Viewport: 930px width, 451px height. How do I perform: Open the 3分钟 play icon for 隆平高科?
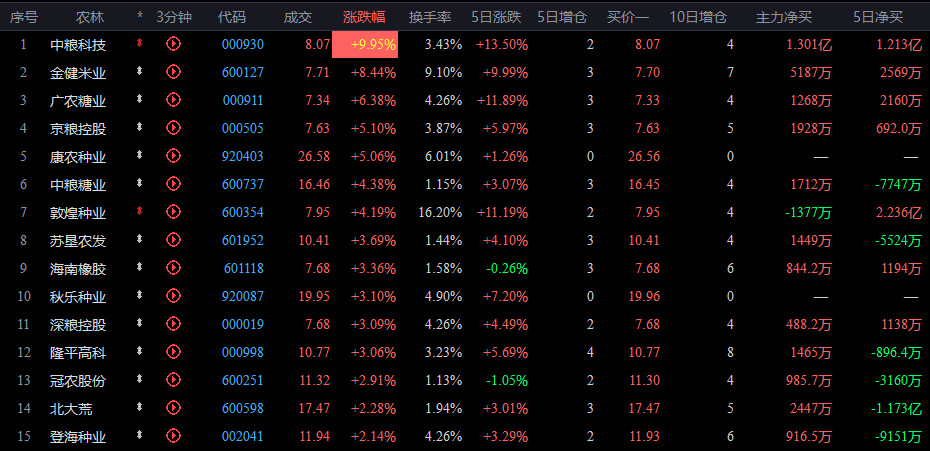click(173, 352)
